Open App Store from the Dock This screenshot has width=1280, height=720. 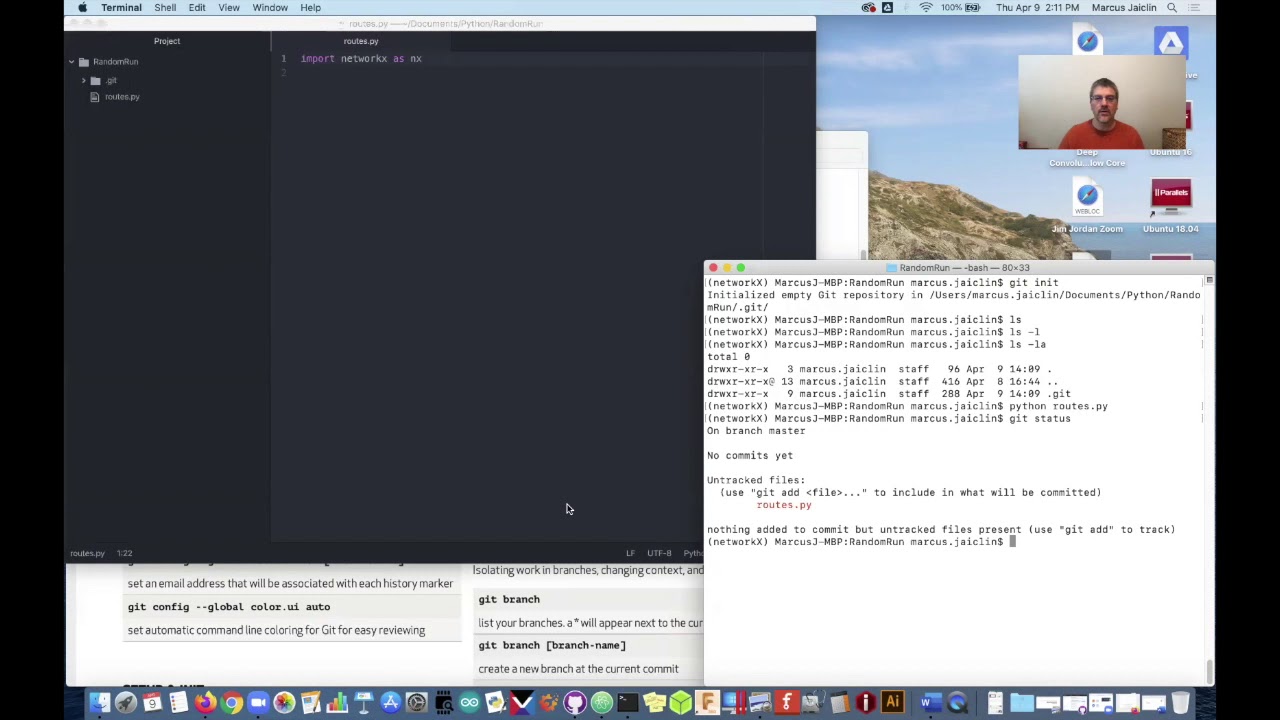(x=390, y=703)
